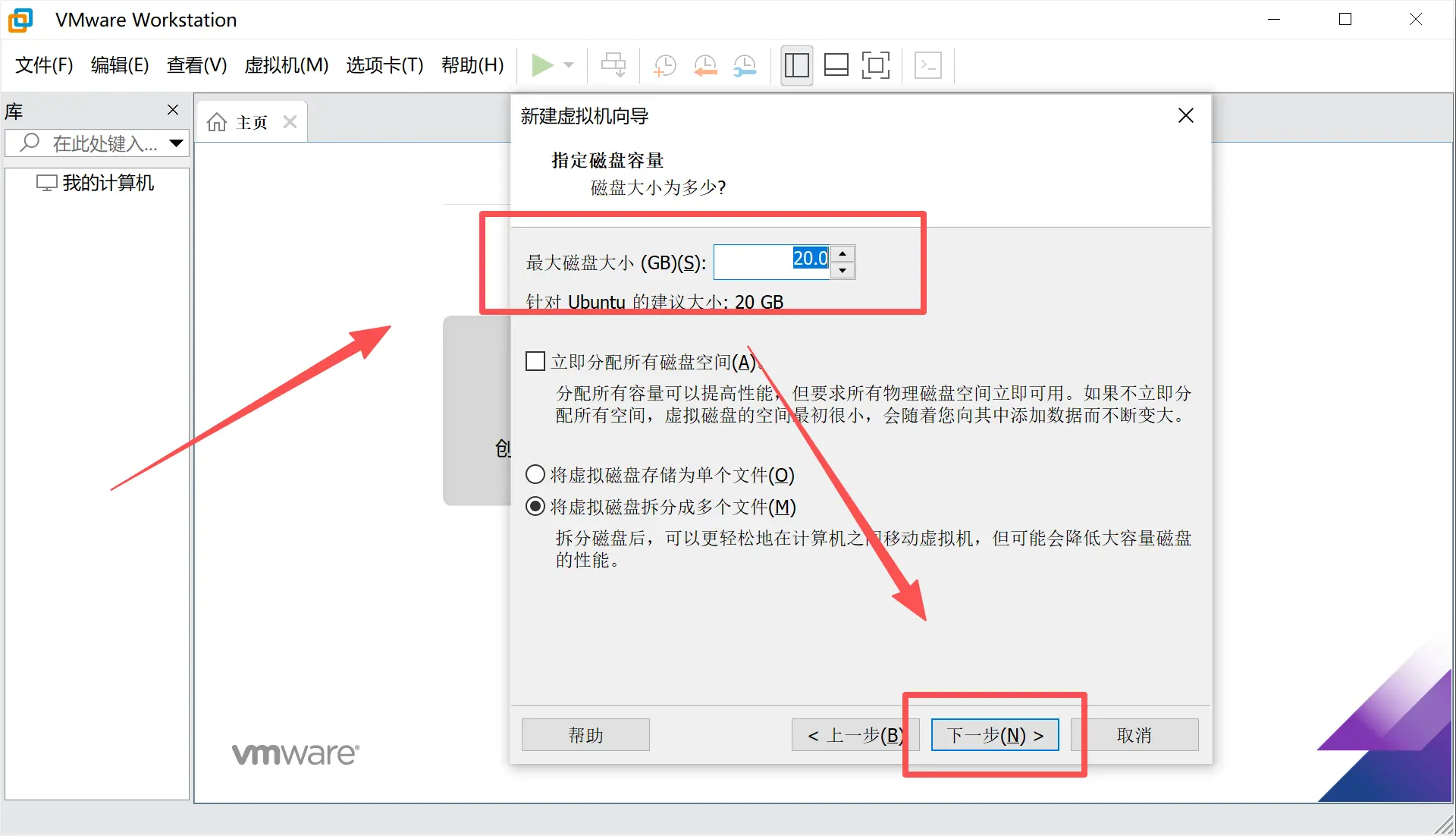Close the 主页 tab

click(290, 122)
